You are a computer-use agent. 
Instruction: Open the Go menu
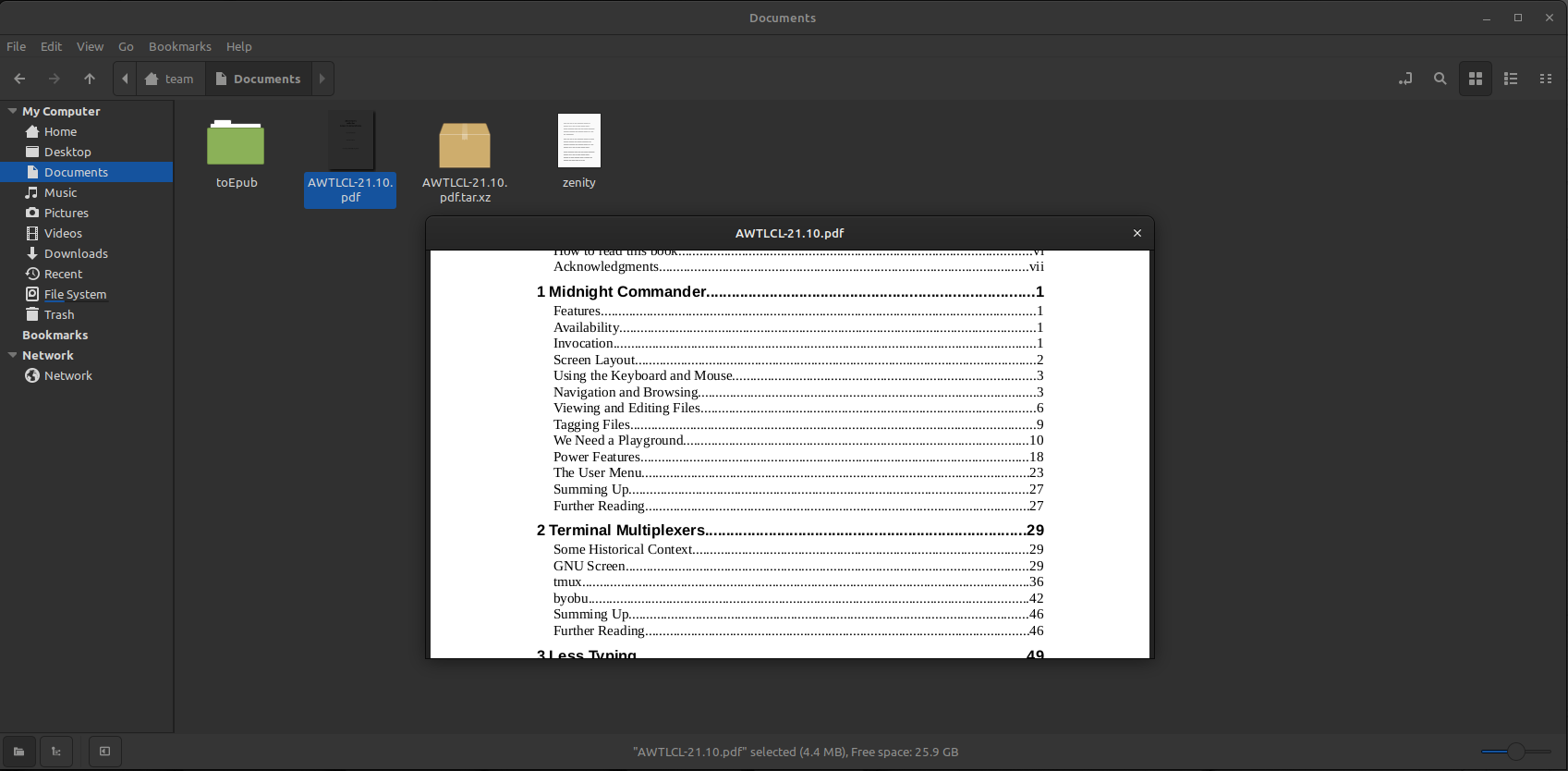coord(127,46)
